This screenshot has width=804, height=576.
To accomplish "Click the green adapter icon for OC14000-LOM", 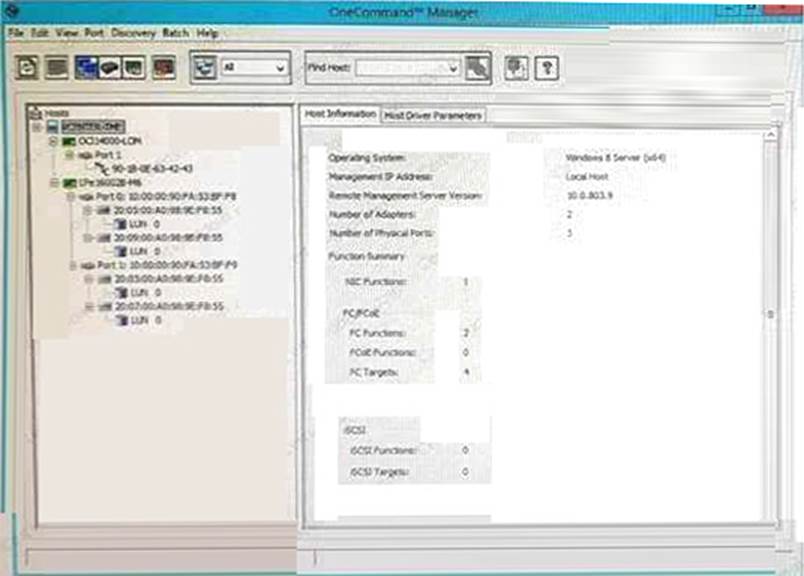I will (x=69, y=141).
